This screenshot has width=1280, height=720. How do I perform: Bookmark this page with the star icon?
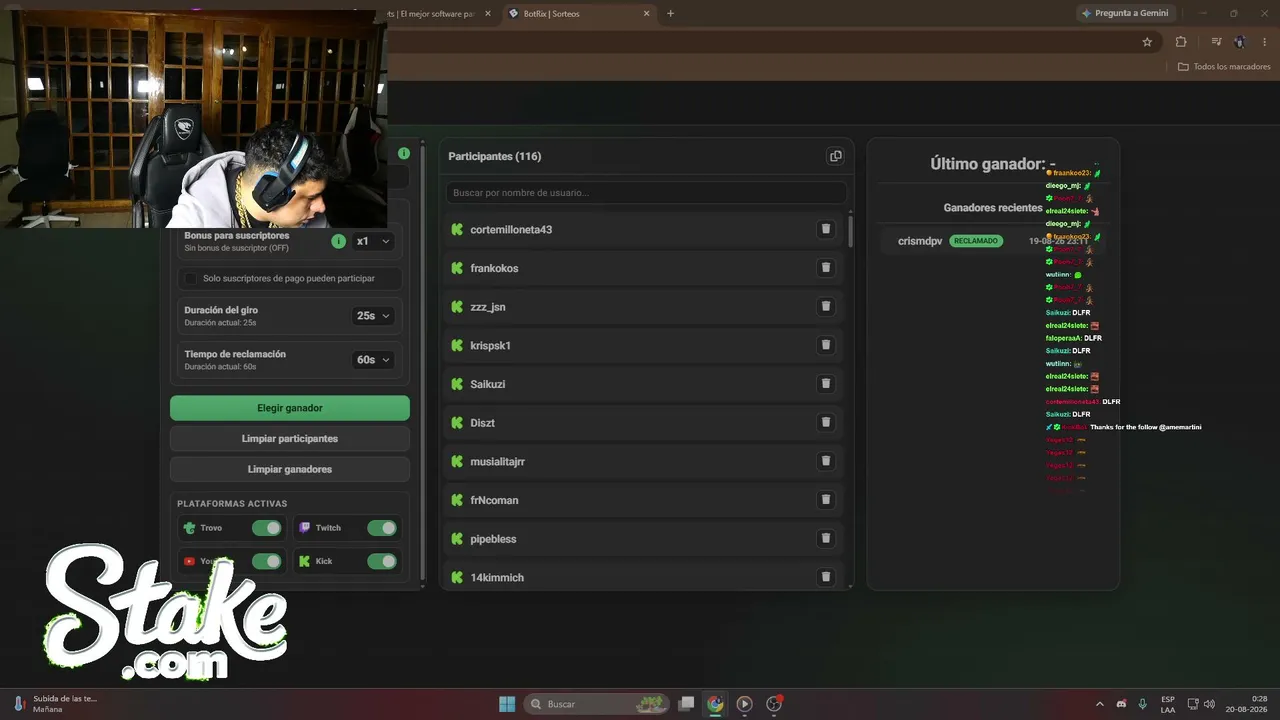coord(1147,42)
